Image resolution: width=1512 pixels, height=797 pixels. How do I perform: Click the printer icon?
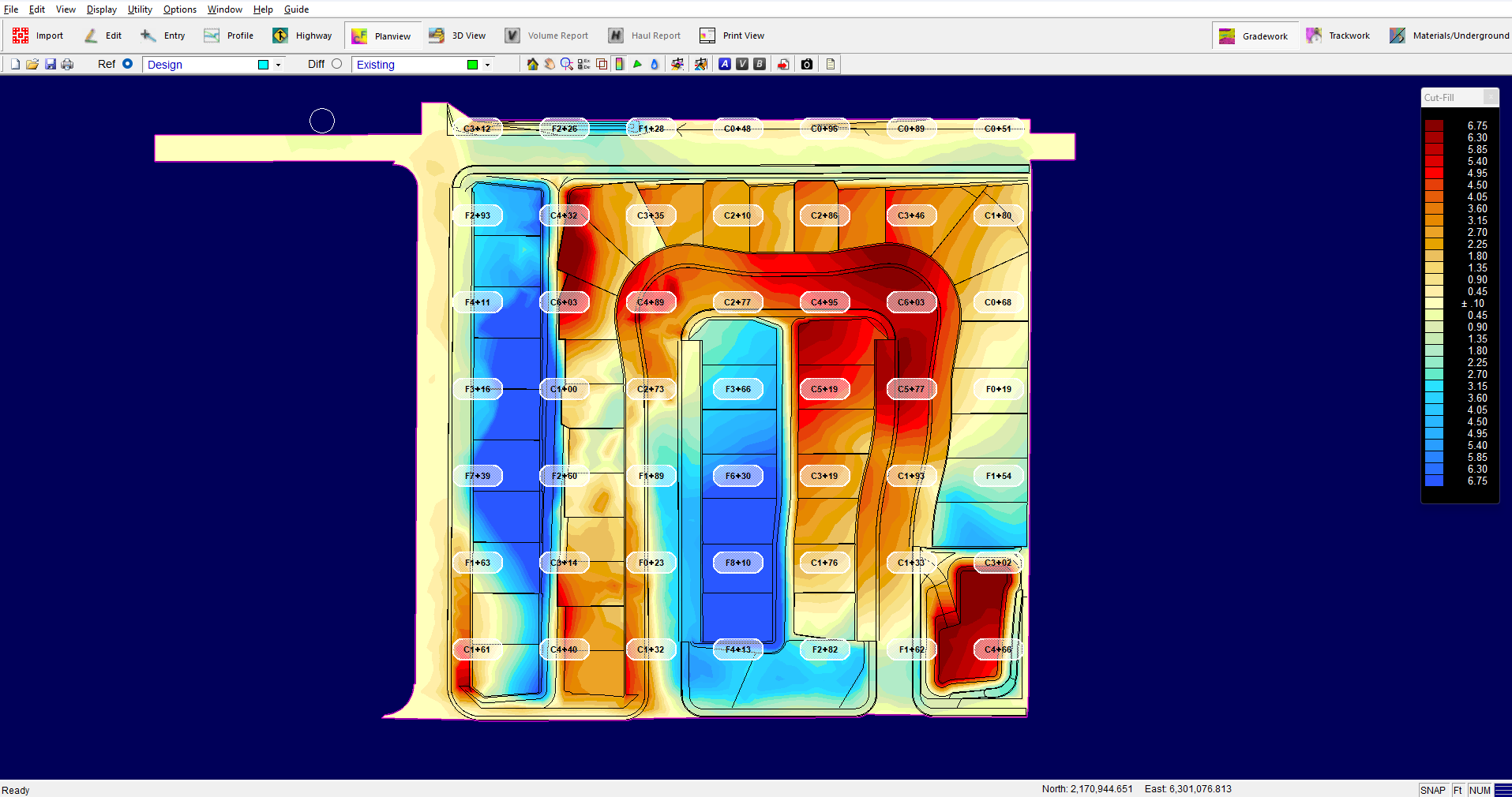(x=67, y=65)
